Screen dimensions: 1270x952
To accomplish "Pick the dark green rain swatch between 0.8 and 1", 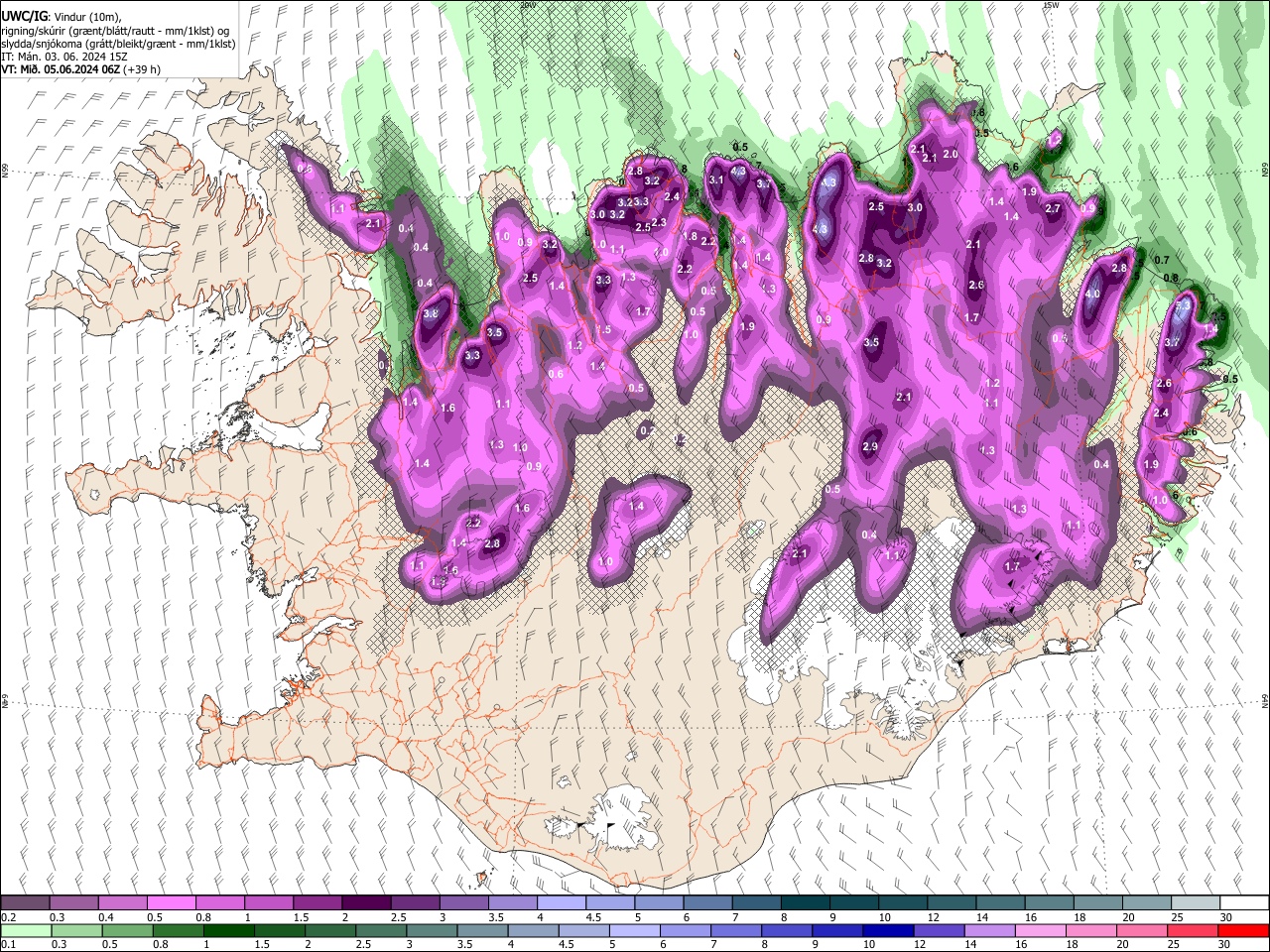I will [x=228, y=931].
